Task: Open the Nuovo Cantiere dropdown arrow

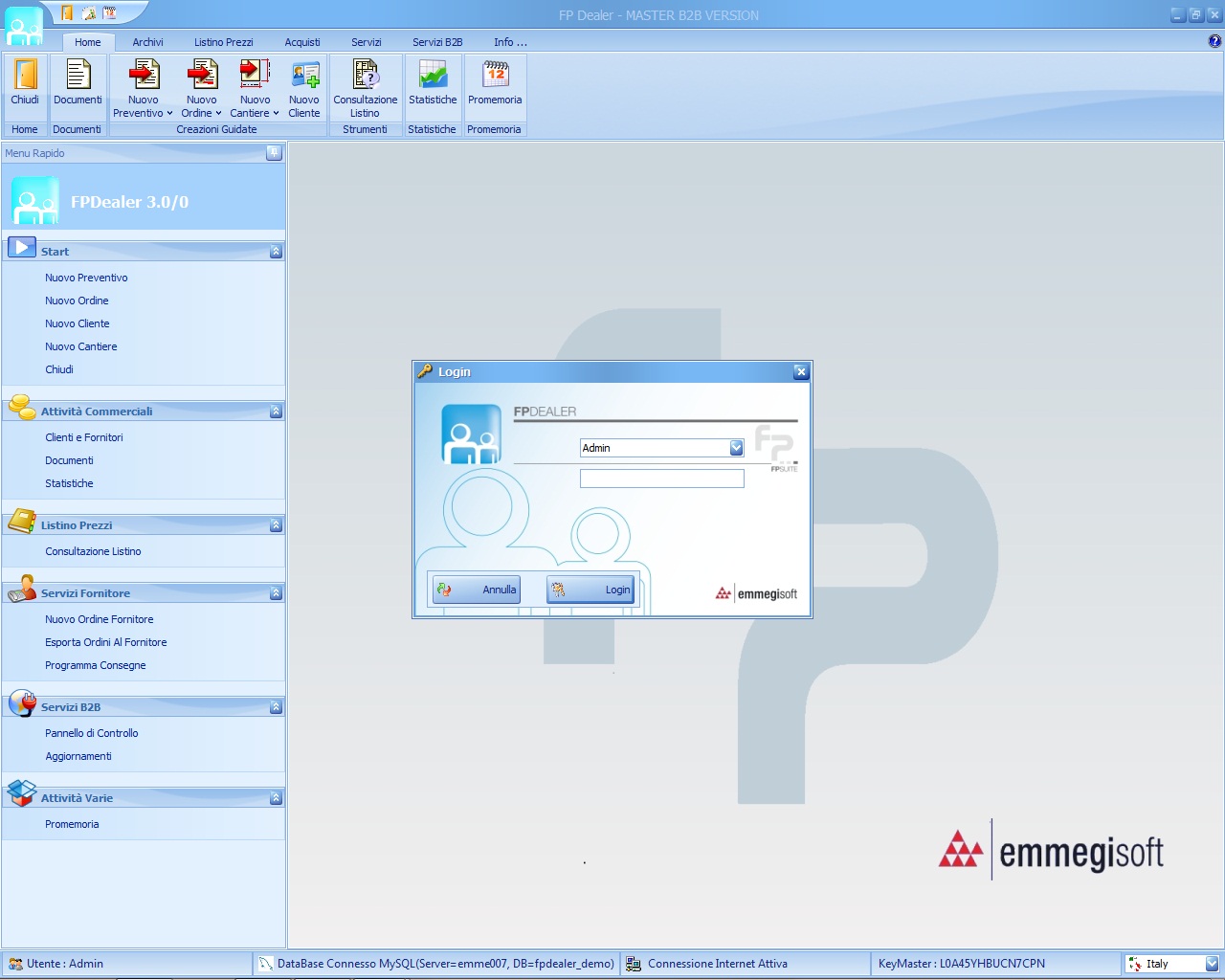Action: (x=276, y=113)
